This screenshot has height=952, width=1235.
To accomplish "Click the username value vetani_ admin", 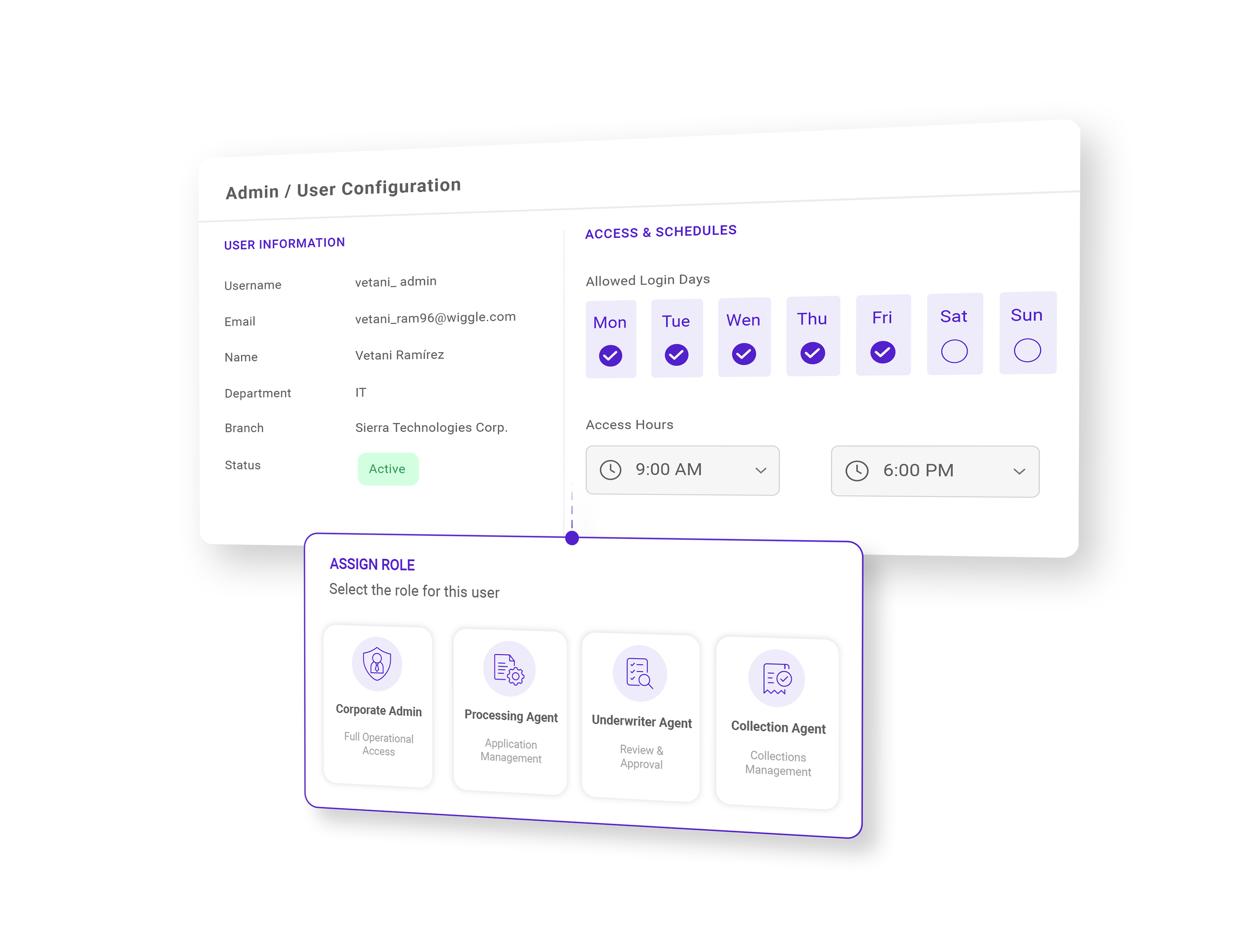I will tap(396, 281).
